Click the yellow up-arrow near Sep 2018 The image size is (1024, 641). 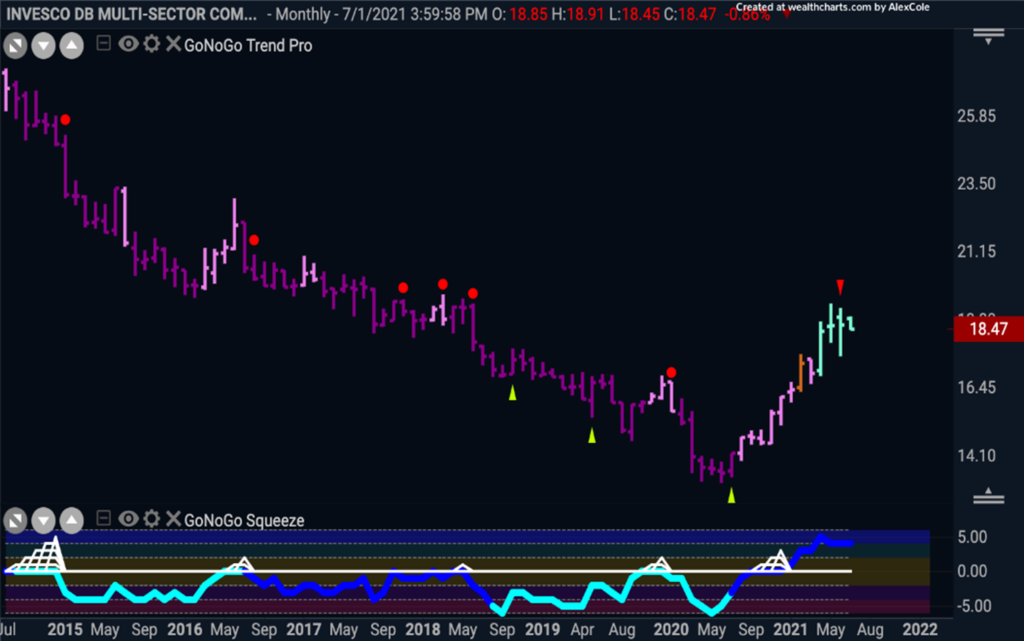point(513,392)
